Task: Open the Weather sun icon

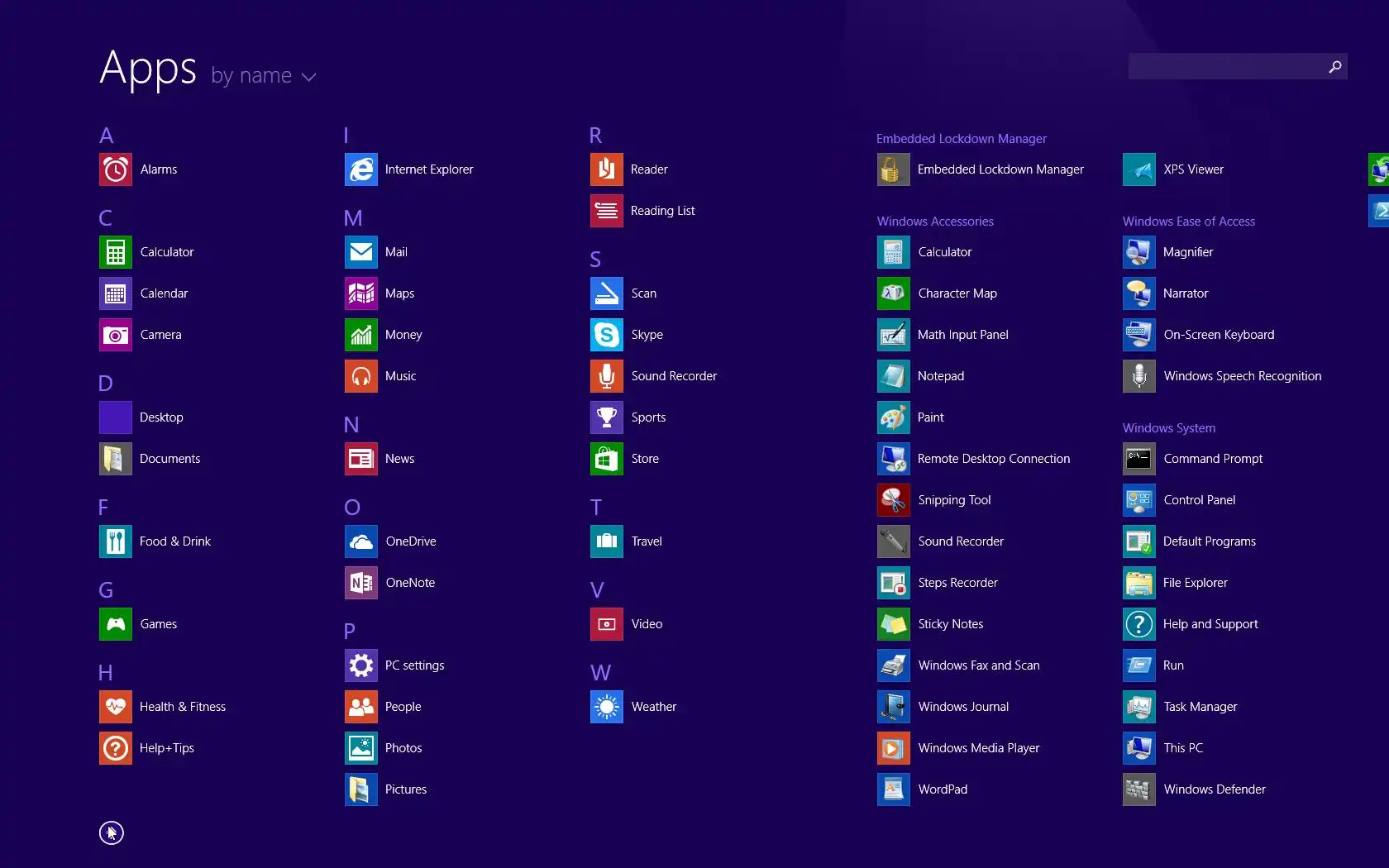Action: pyautogui.click(x=607, y=707)
